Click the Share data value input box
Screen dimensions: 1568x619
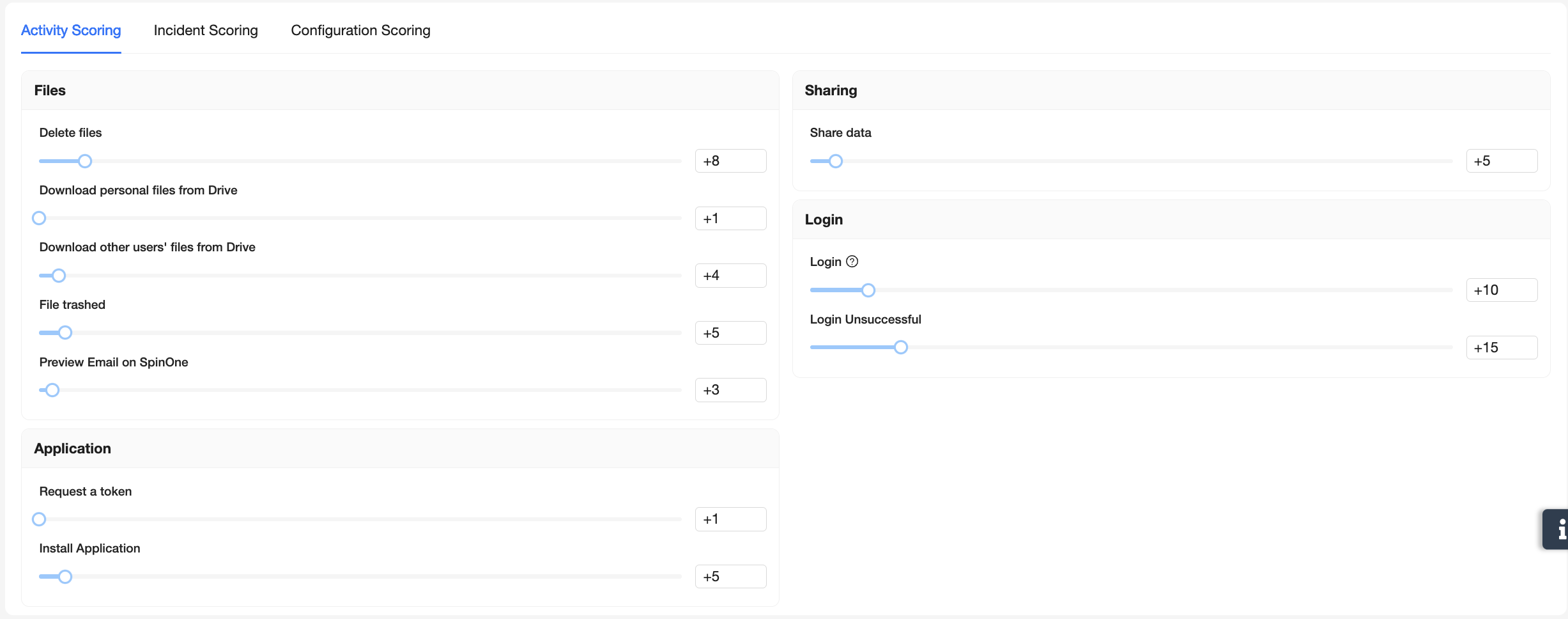click(1502, 161)
